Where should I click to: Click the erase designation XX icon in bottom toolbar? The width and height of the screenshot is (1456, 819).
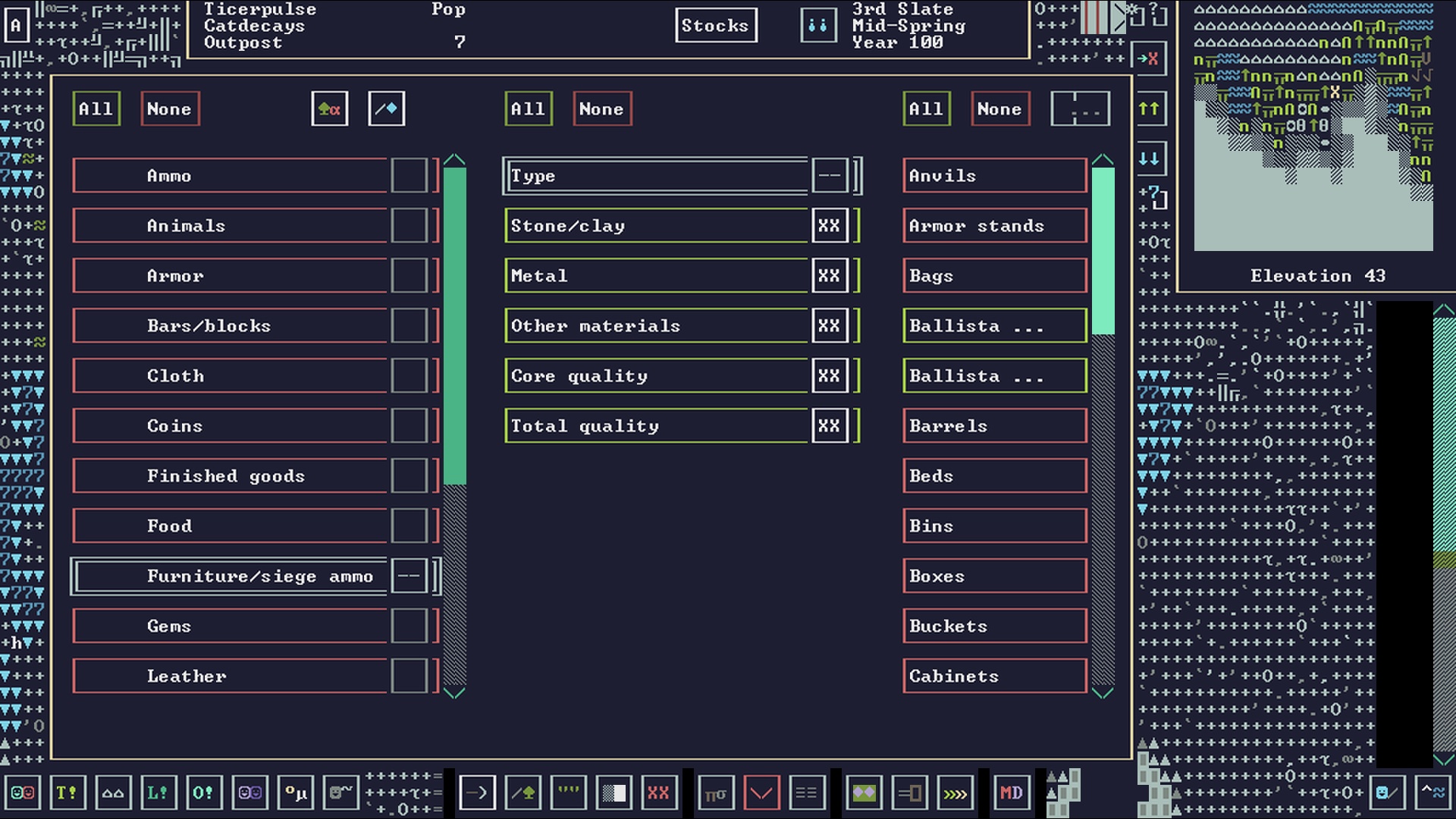658,793
